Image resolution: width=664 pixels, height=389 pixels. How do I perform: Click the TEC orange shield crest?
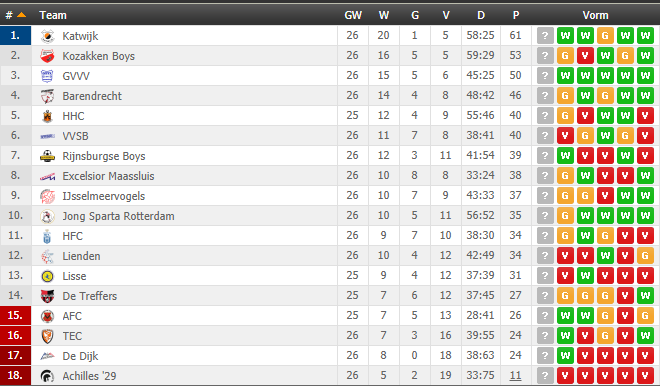[47, 336]
